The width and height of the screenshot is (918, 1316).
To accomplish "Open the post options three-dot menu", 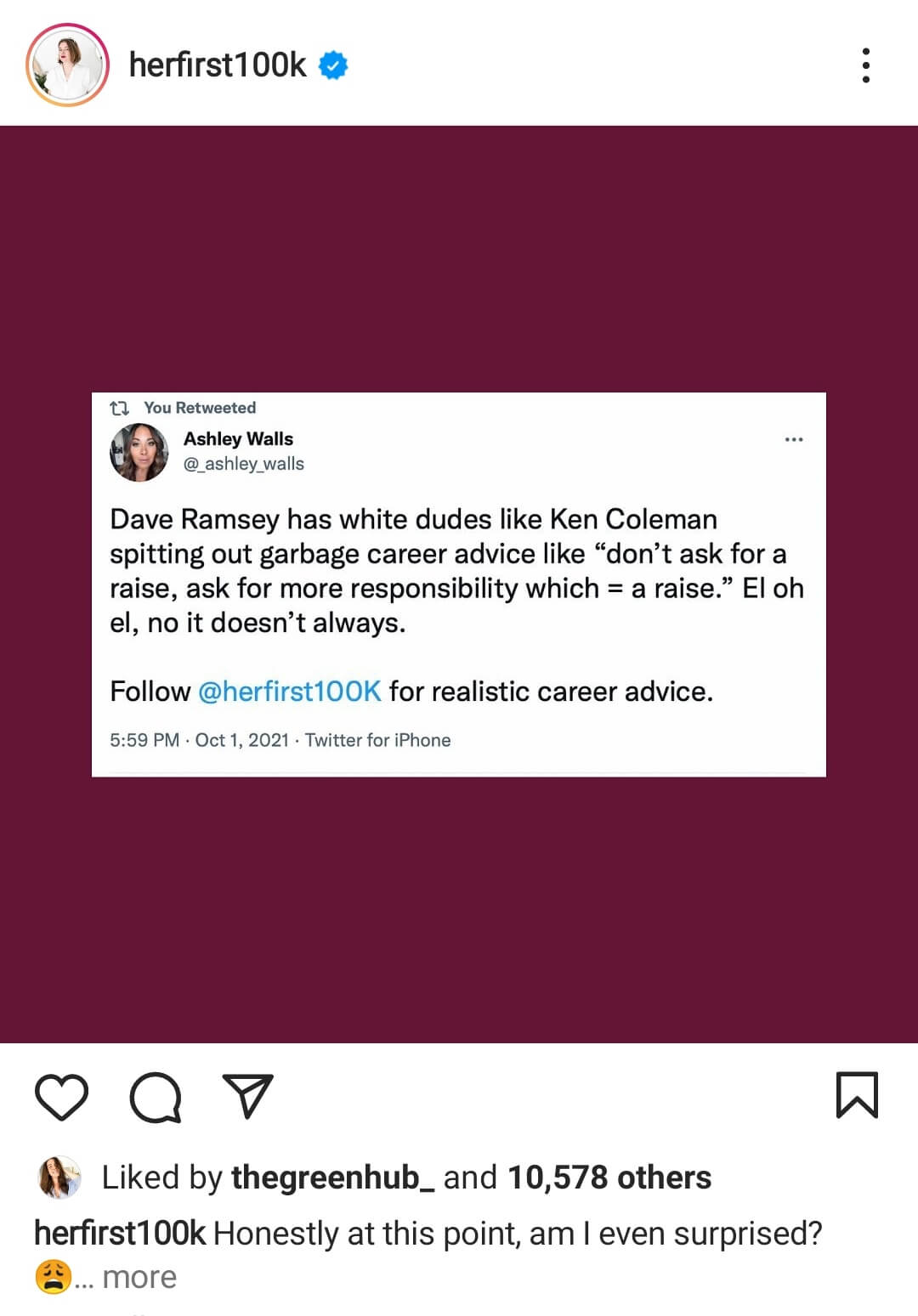I will point(865,65).
